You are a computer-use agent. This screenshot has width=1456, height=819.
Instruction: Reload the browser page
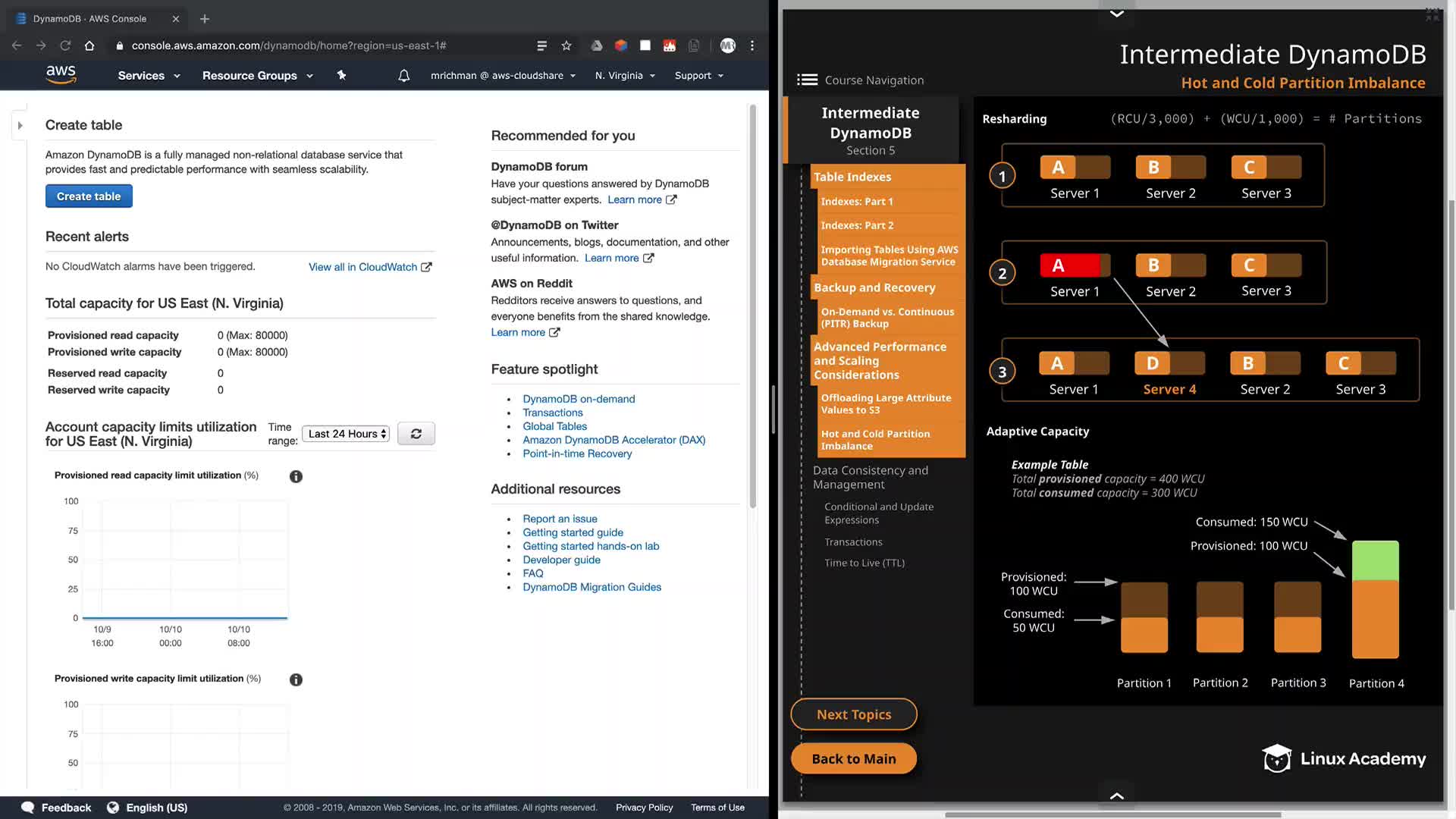click(x=65, y=45)
